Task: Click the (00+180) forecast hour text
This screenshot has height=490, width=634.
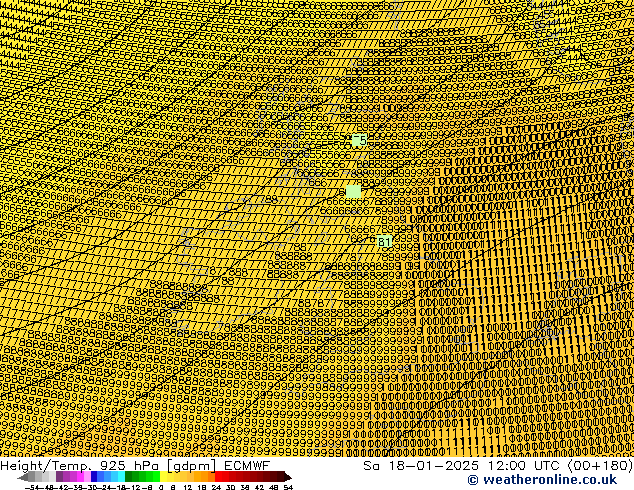Action: (601, 465)
